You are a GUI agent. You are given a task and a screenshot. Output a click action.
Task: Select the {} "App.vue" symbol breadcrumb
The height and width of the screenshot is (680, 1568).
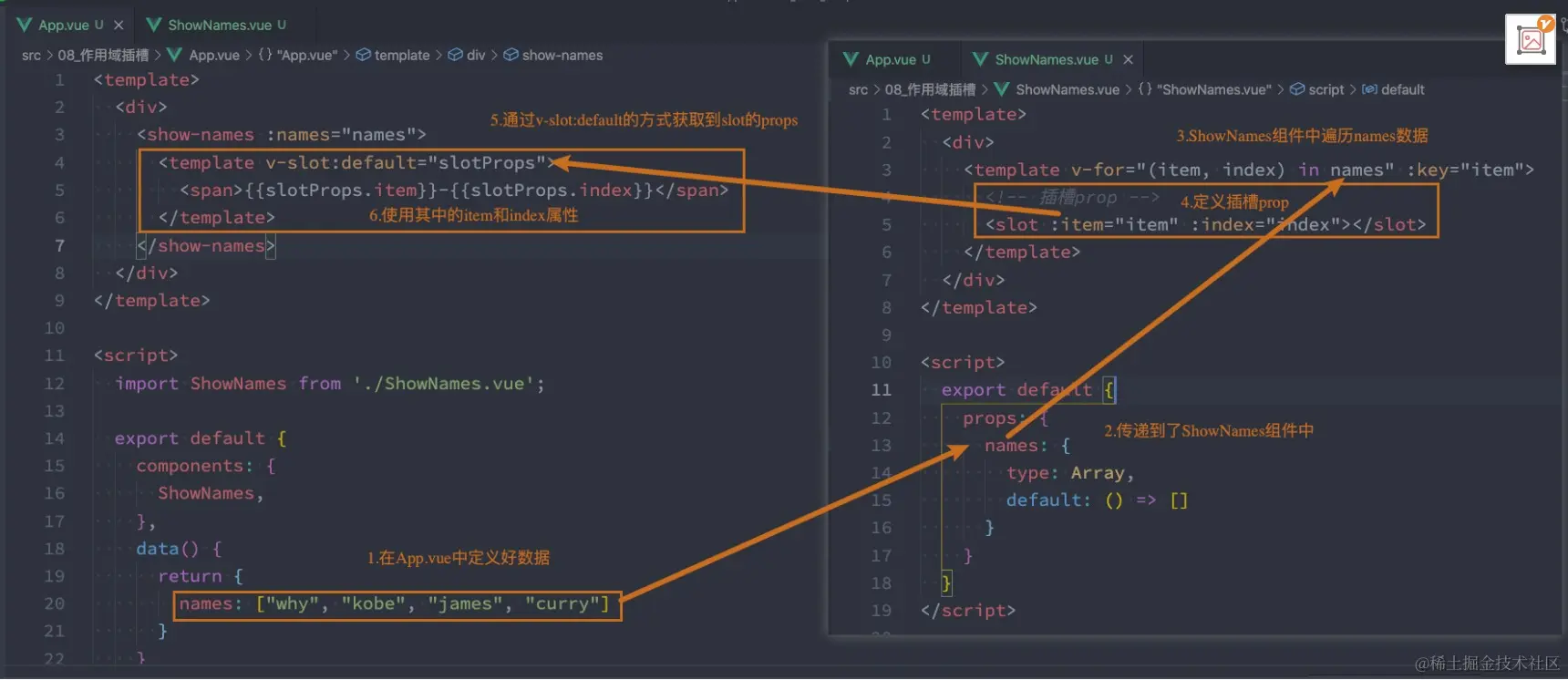tap(298, 56)
